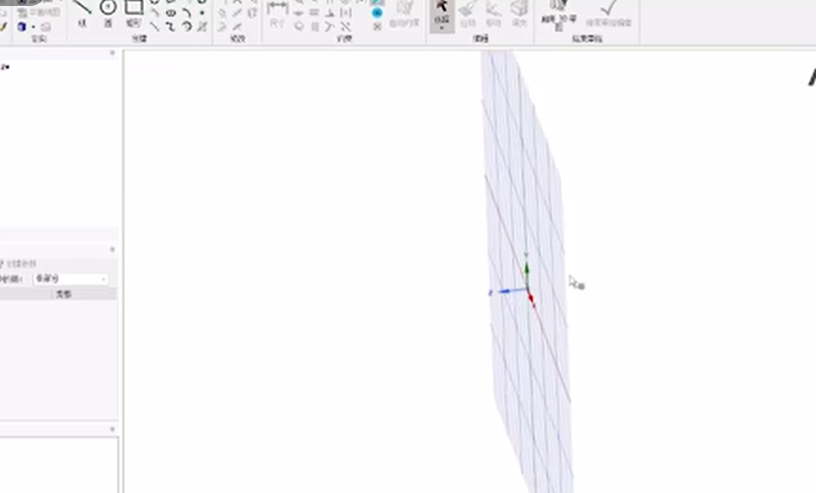Click the sketch plane icon left of checkmark
Image resolution: width=816 pixels, height=493 pixels.
(553, 8)
